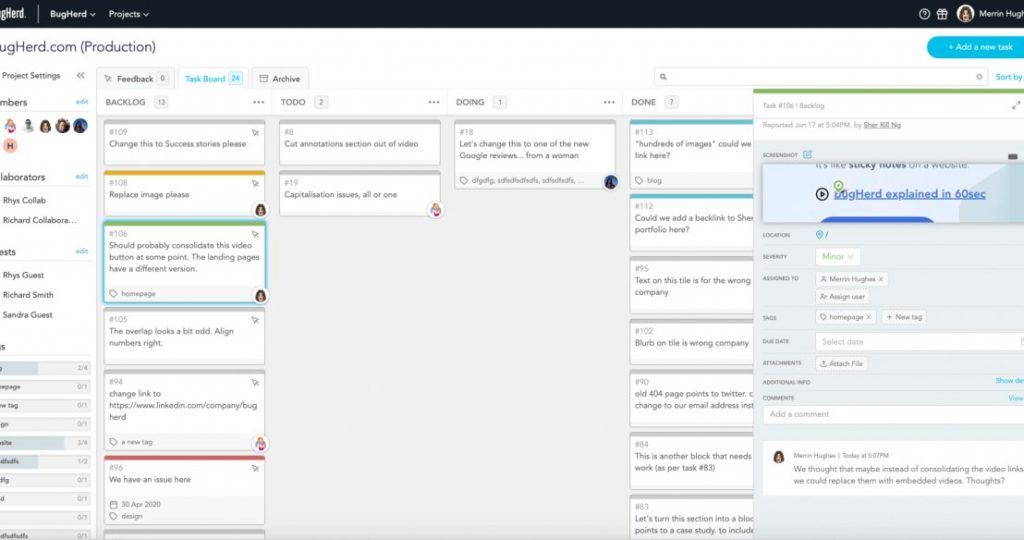Click tag progress bar showing 2/4
The height and width of the screenshot is (540, 1024).
coord(44,368)
